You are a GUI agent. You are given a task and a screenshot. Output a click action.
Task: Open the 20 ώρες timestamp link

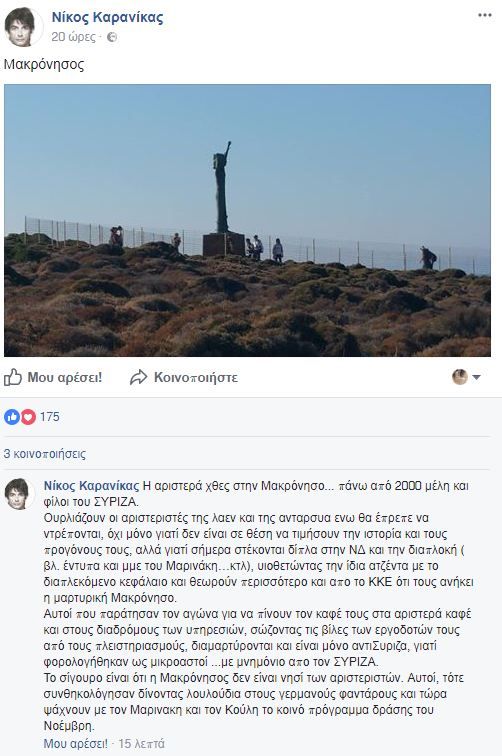pyautogui.click(x=73, y=37)
